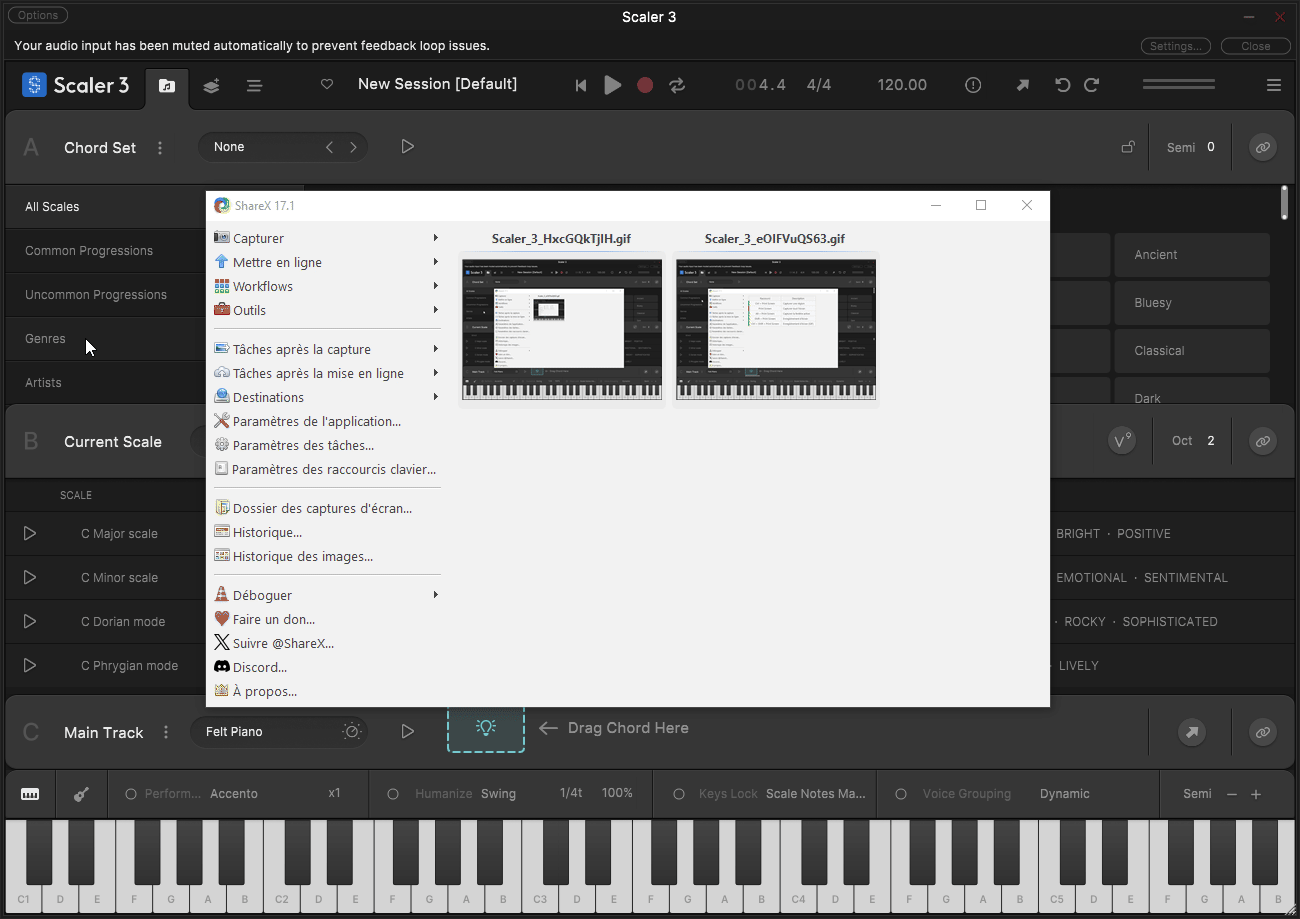The image size is (1300, 919).
Task: Play the Chord Set section
Action: [407, 147]
